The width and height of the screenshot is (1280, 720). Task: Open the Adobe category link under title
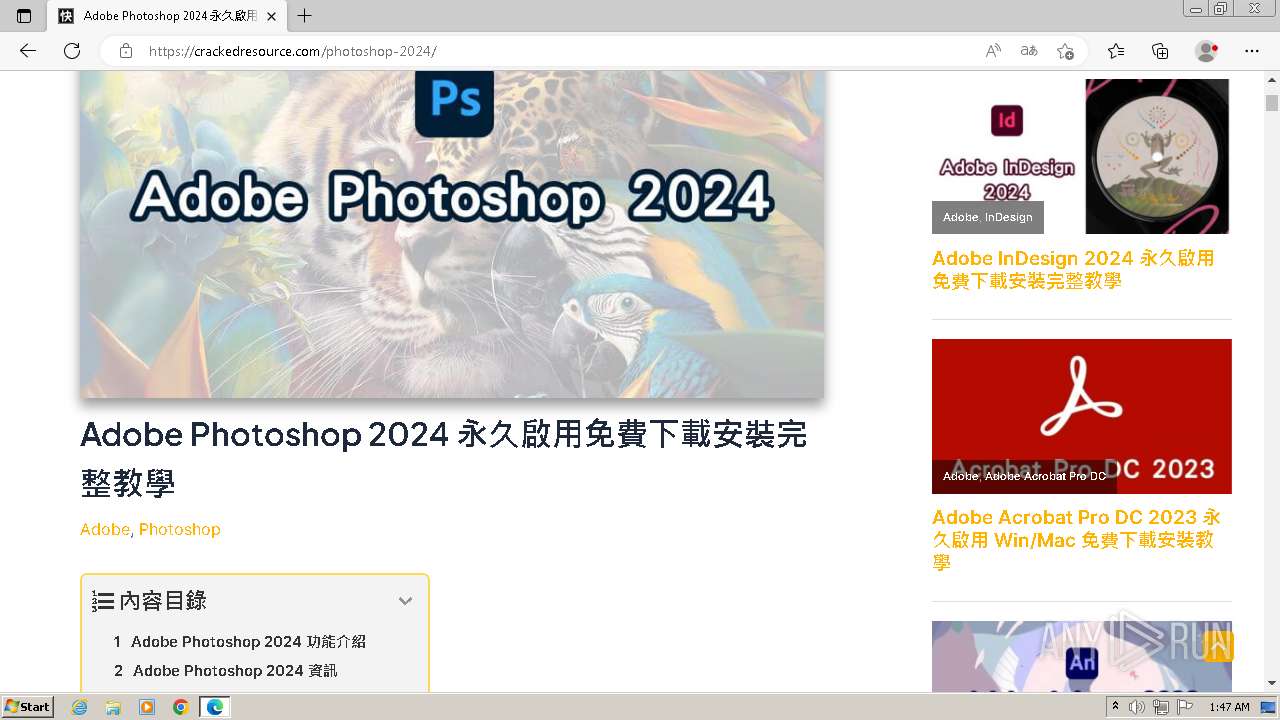click(x=105, y=529)
